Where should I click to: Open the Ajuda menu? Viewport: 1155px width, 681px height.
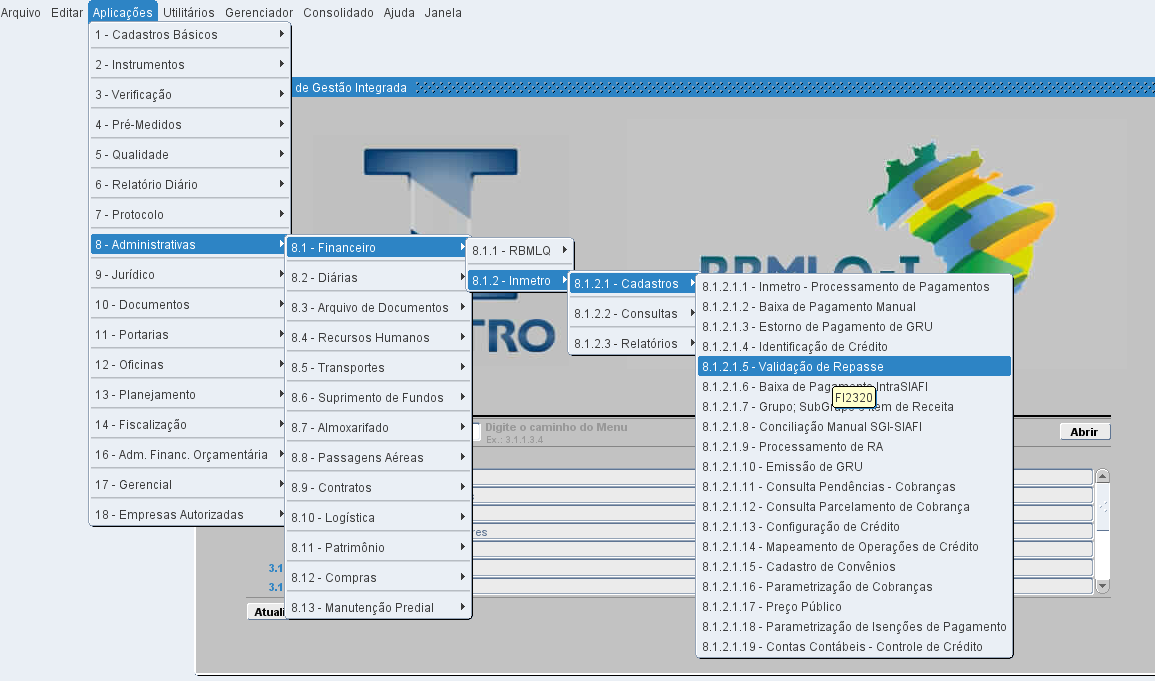(x=399, y=13)
